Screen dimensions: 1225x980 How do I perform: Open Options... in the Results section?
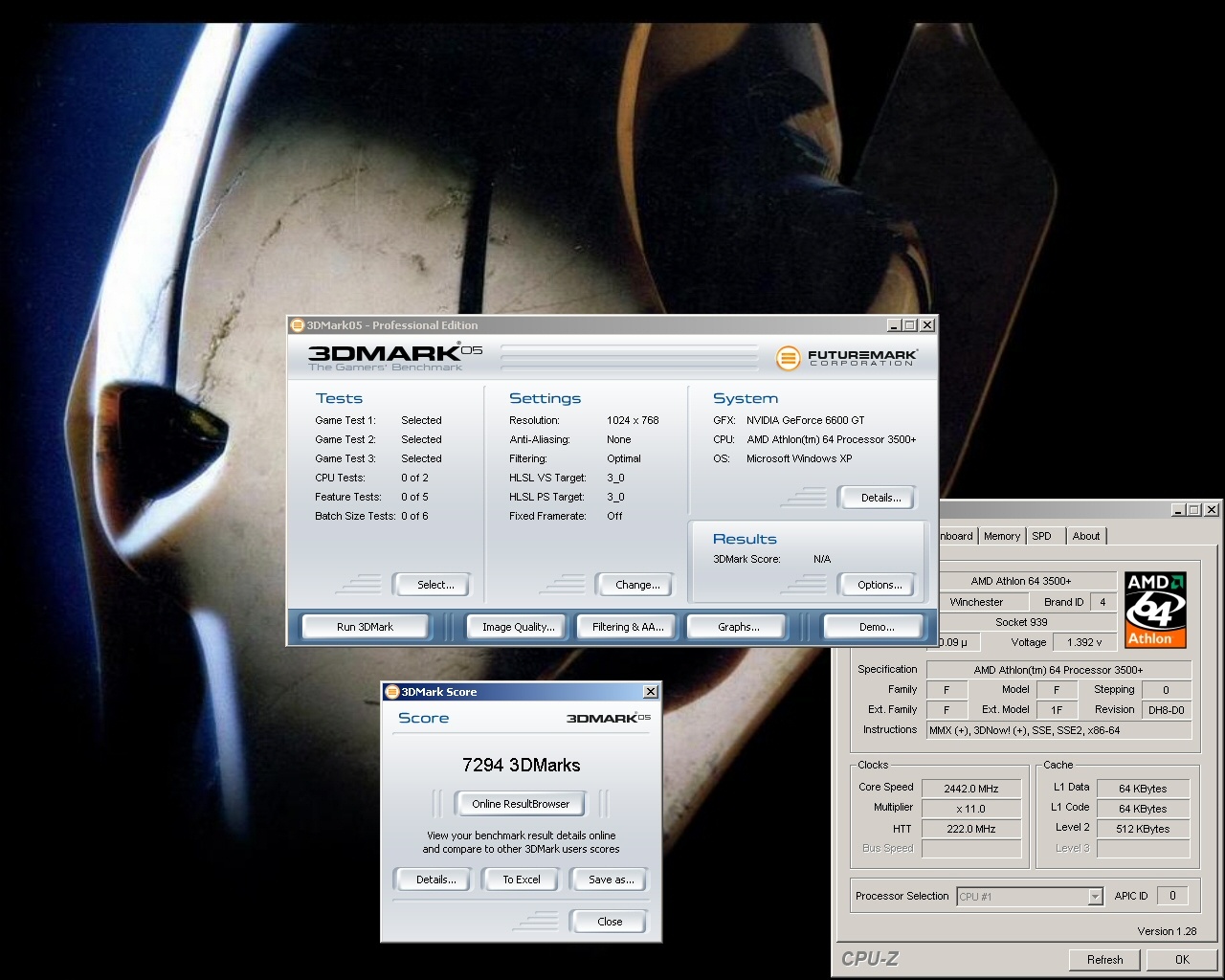(880, 585)
